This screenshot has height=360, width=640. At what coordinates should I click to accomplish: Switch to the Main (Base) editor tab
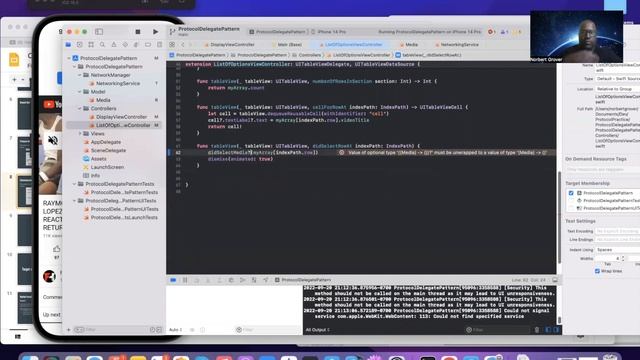coord(287,44)
